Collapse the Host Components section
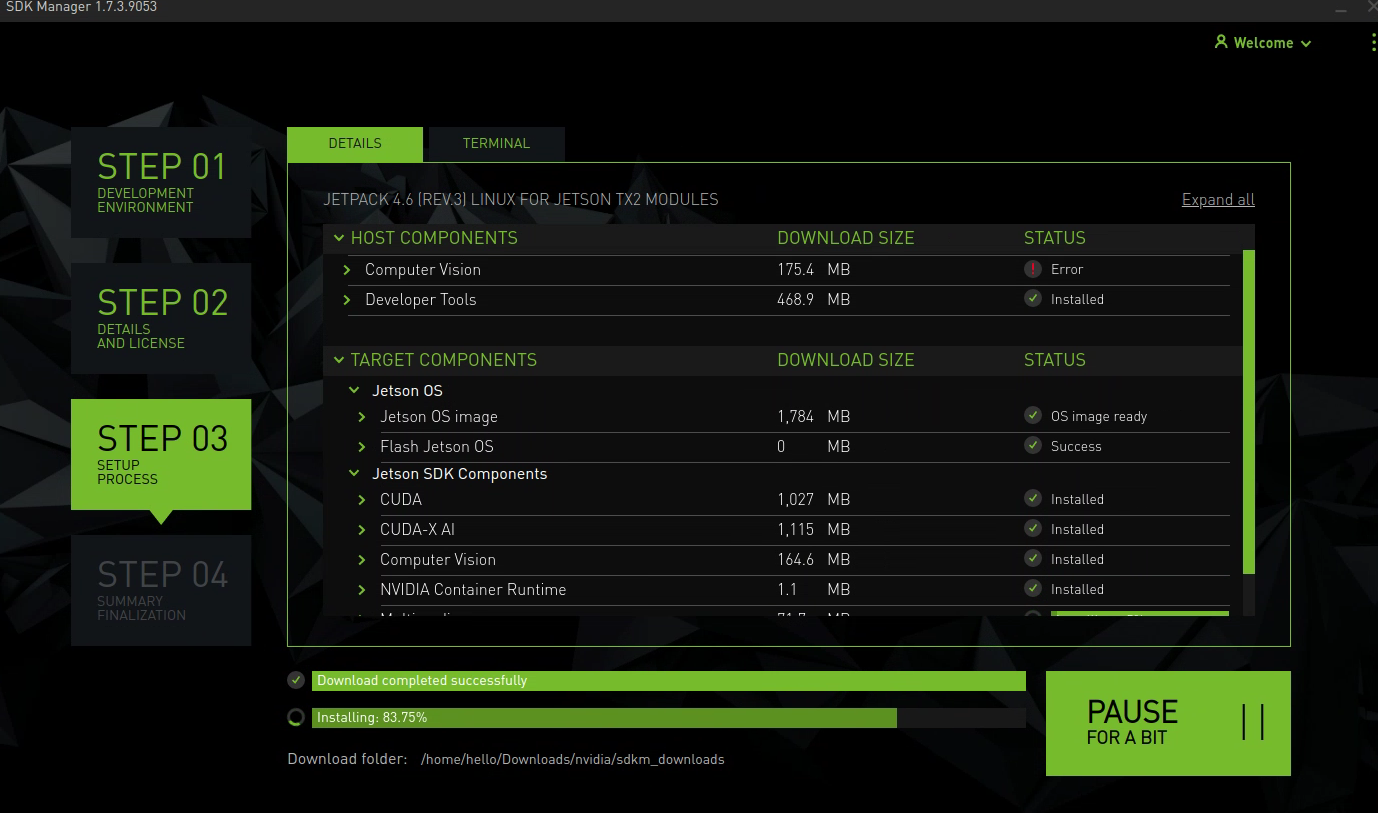 tap(339, 238)
